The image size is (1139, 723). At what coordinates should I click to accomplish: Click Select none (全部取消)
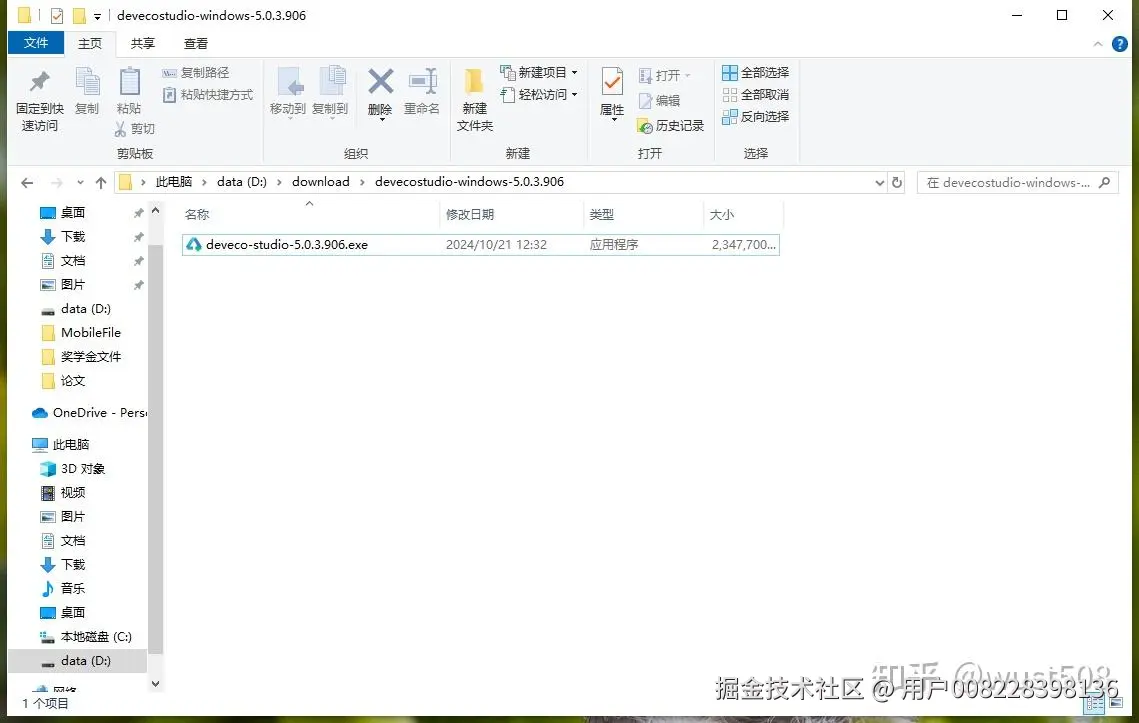[x=755, y=94]
